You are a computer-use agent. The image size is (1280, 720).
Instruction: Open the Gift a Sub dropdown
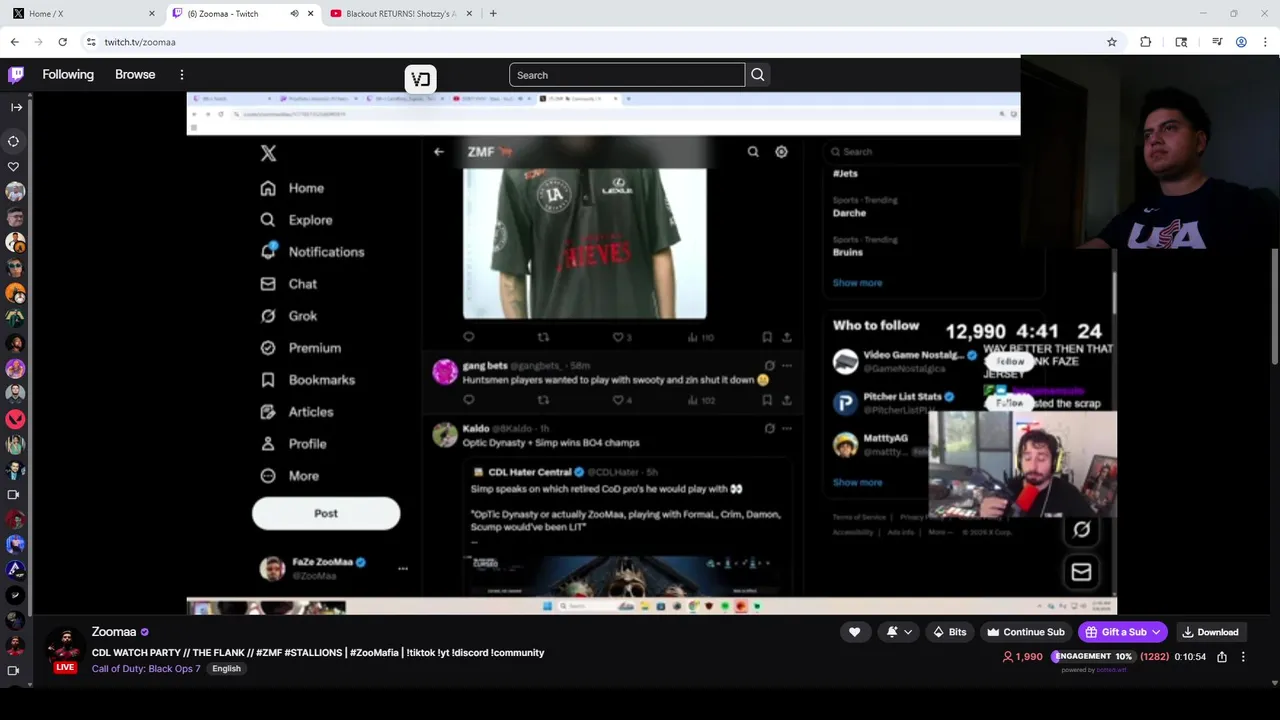[x=1123, y=632]
